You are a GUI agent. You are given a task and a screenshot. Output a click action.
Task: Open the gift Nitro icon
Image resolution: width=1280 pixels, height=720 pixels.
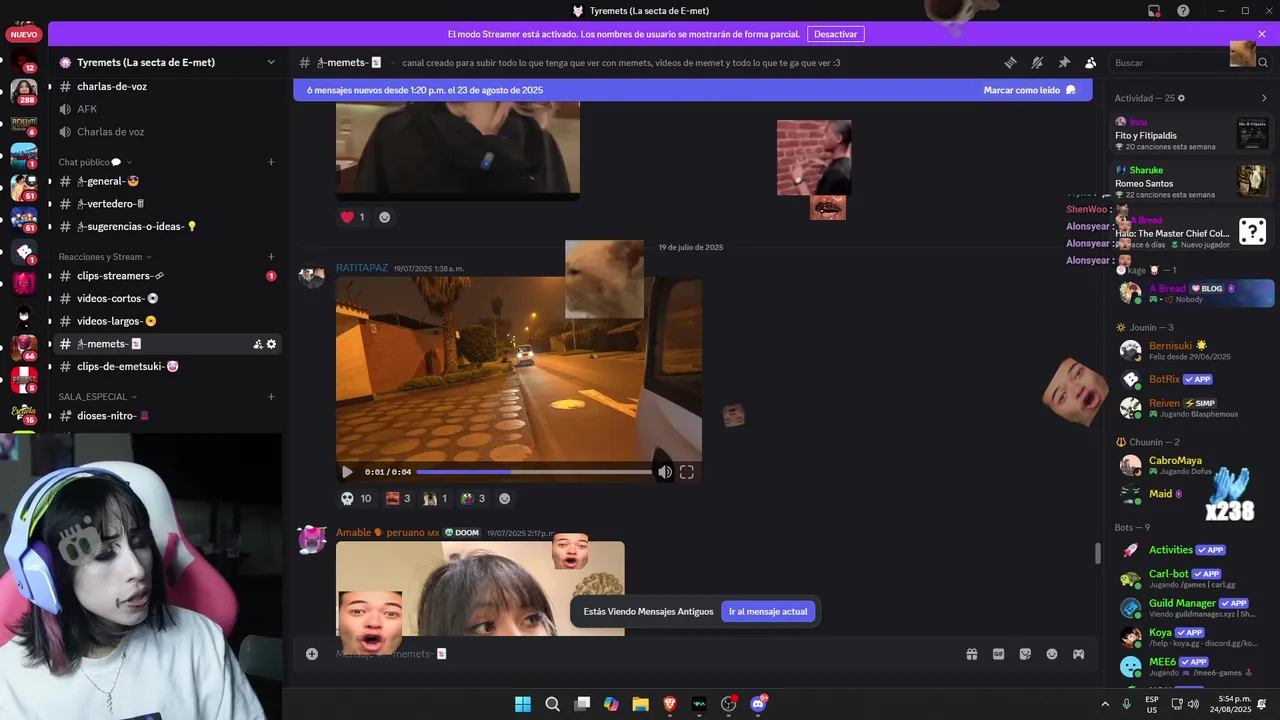pyautogui.click(x=971, y=654)
